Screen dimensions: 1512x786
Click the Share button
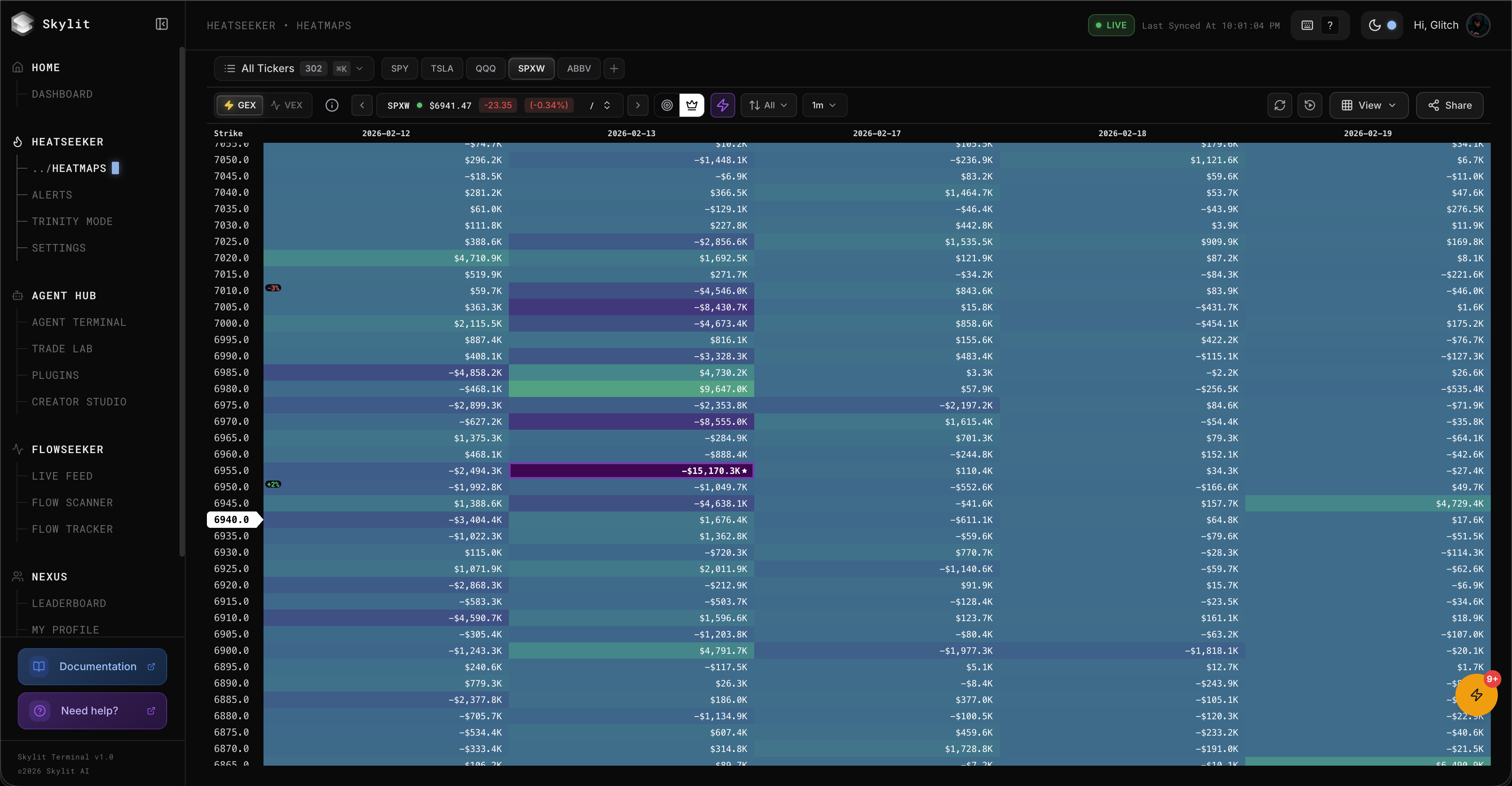[x=1450, y=105]
